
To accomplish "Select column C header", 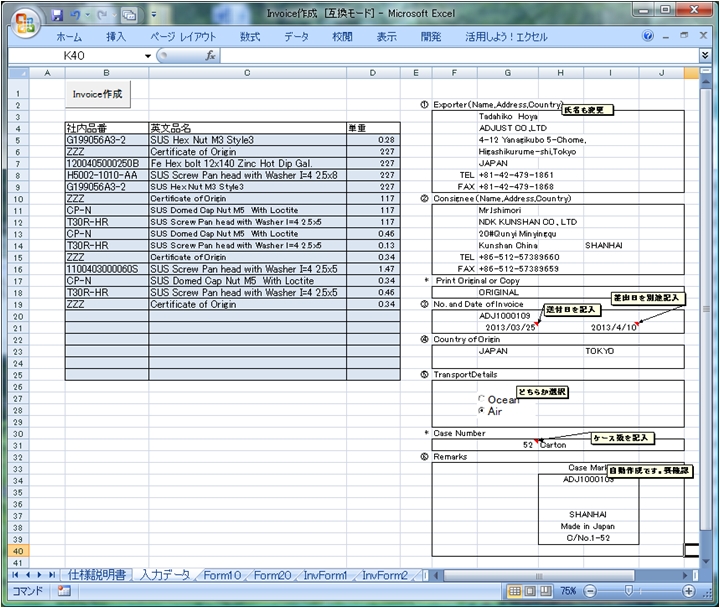I will pyautogui.click(x=247, y=73).
